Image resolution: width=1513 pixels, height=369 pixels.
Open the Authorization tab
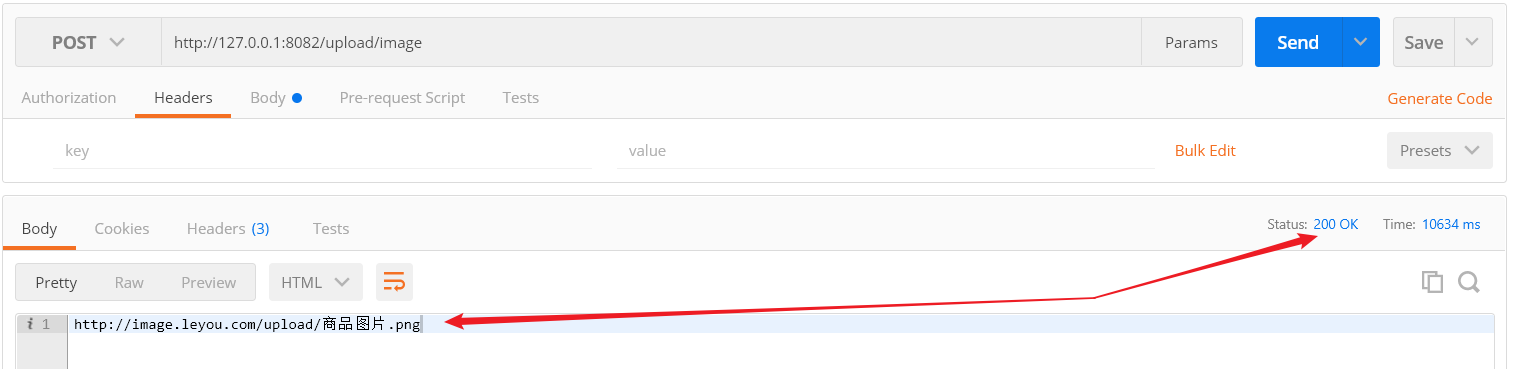(x=69, y=97)
